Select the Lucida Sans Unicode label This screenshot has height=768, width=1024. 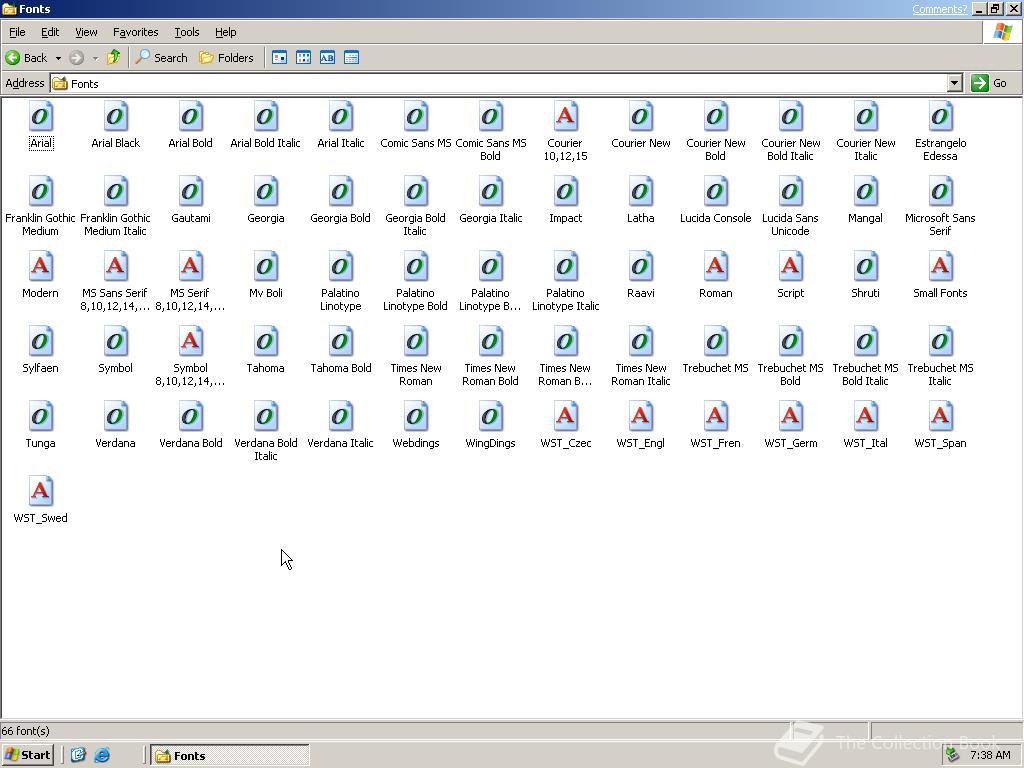[x=790, y=224]
